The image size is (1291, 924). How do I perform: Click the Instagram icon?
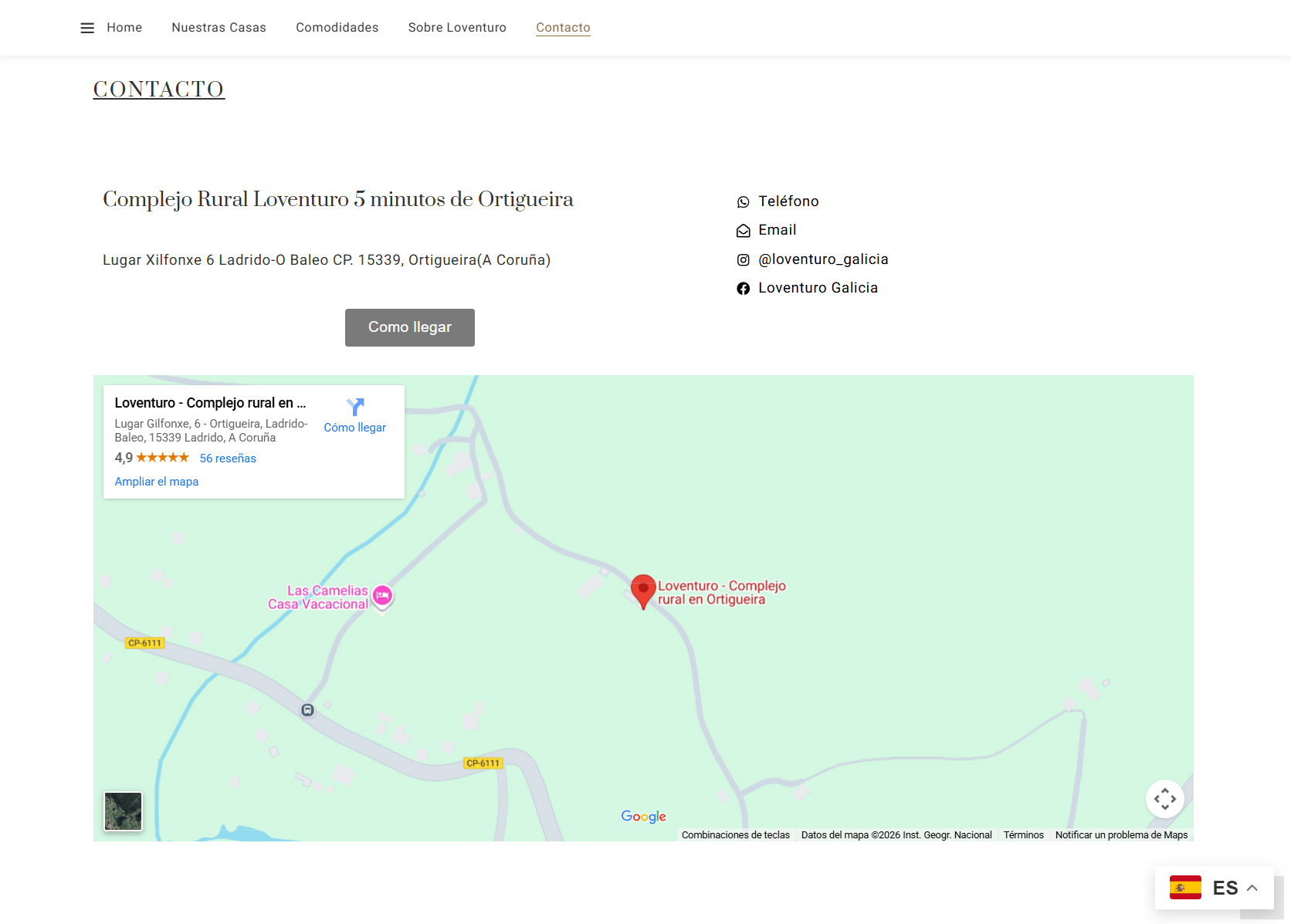click(743, 260)
